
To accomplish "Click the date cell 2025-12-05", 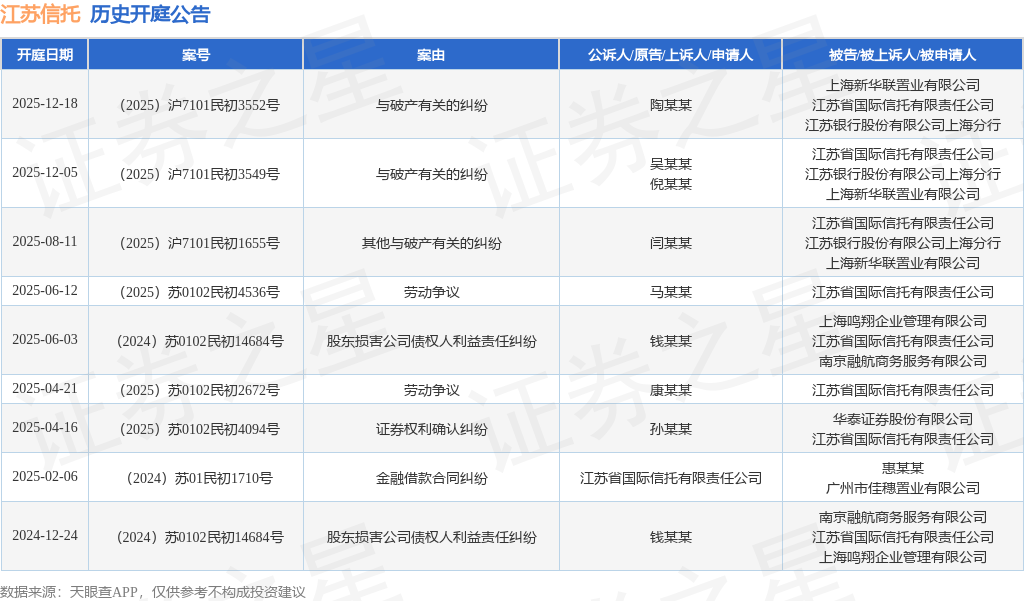I will tap(44, 172).
